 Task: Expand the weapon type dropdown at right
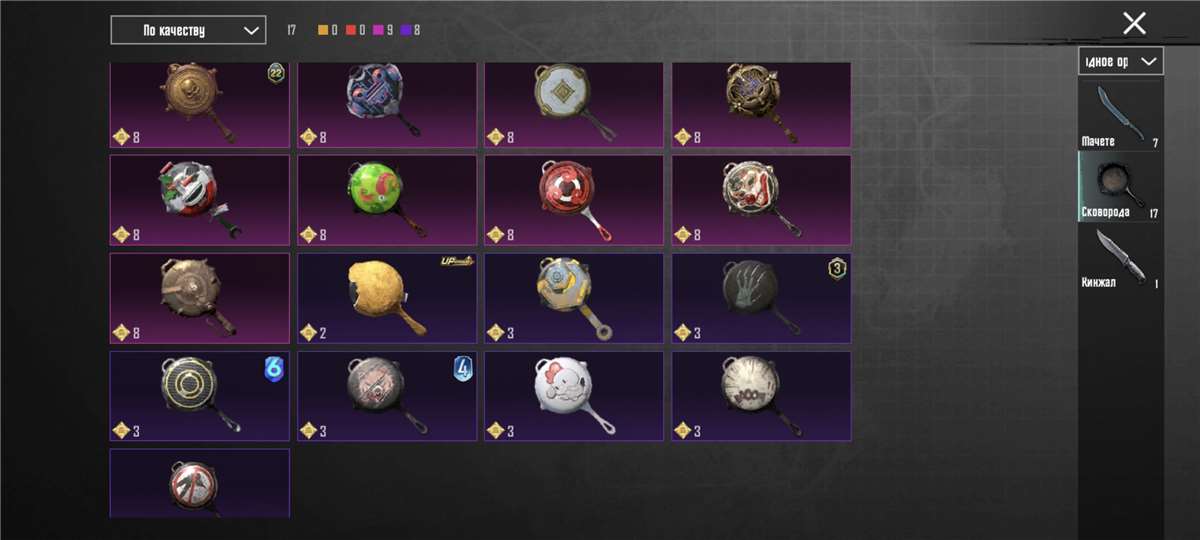click(1121, 61)
